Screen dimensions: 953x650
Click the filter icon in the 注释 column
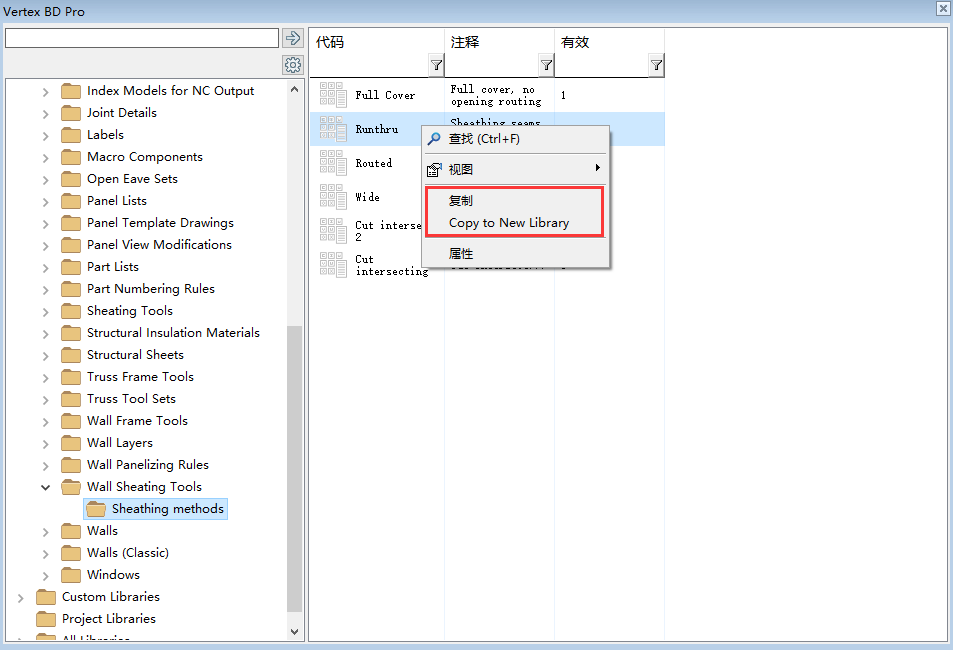coord(546,64)
